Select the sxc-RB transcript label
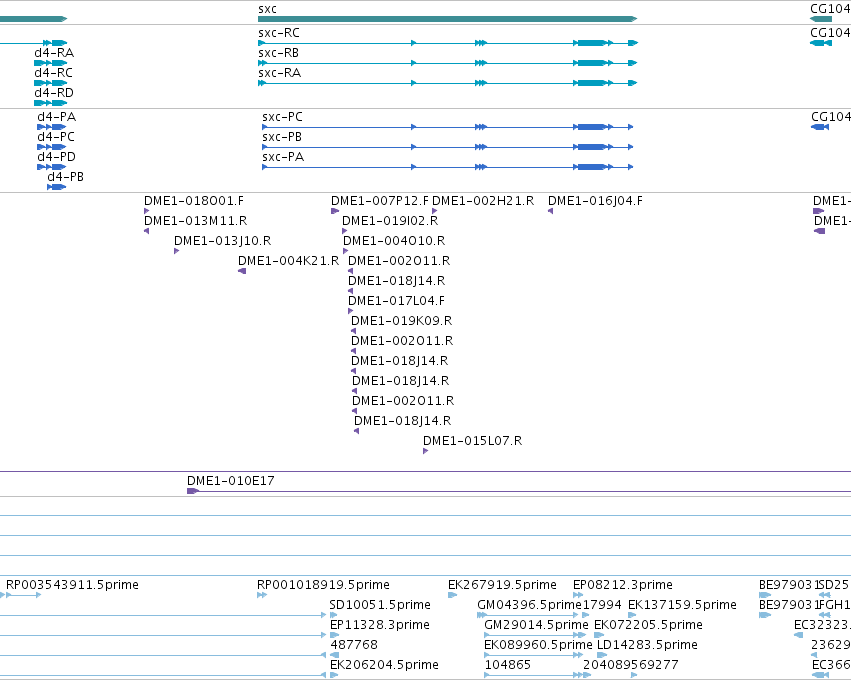This screenshot has width=851, height=680. point(279,53)
